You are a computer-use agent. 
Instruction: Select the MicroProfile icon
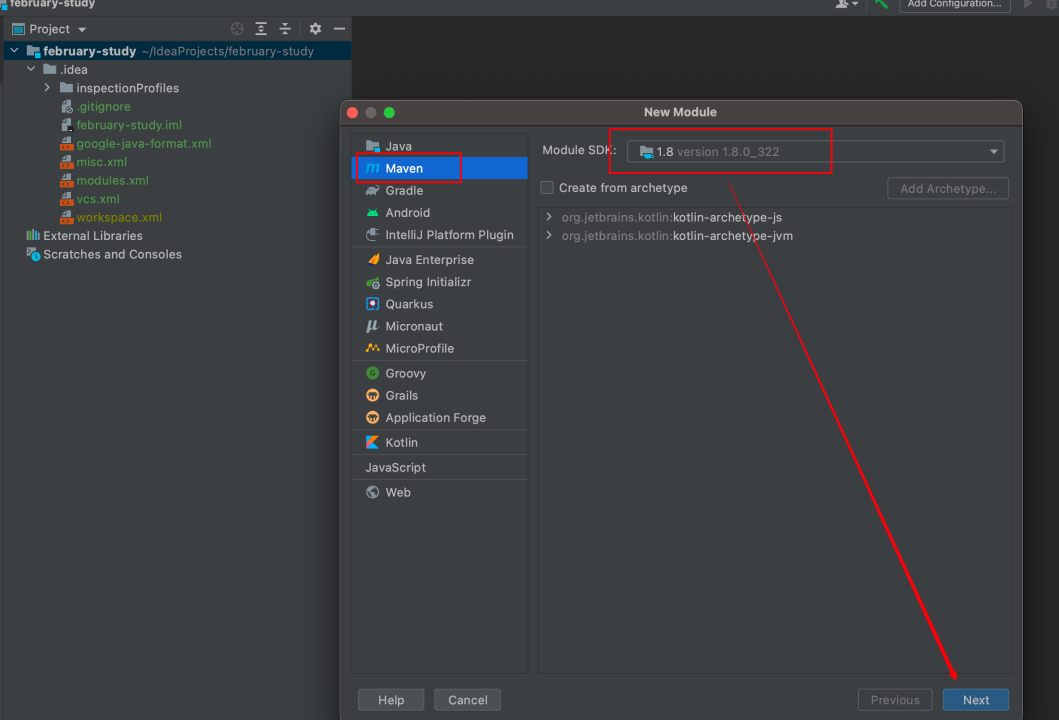point(372,349)
